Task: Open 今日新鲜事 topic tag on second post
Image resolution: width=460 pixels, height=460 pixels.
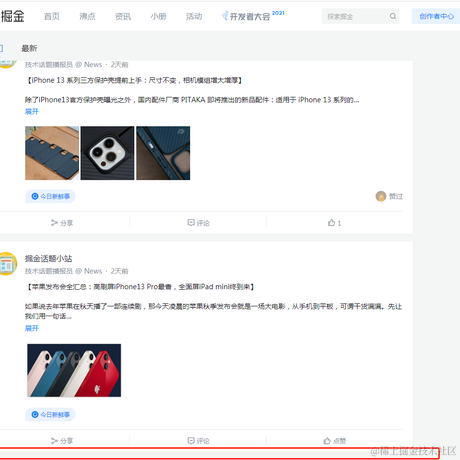Action: (50, 415)
